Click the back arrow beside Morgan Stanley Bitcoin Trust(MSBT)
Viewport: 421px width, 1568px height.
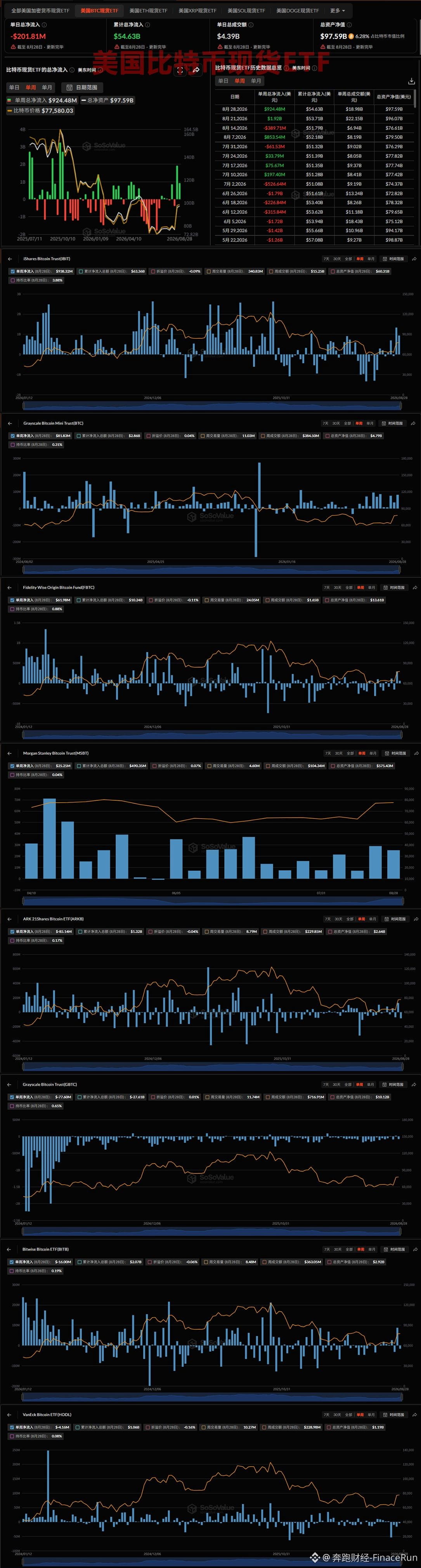click(10, 753)
